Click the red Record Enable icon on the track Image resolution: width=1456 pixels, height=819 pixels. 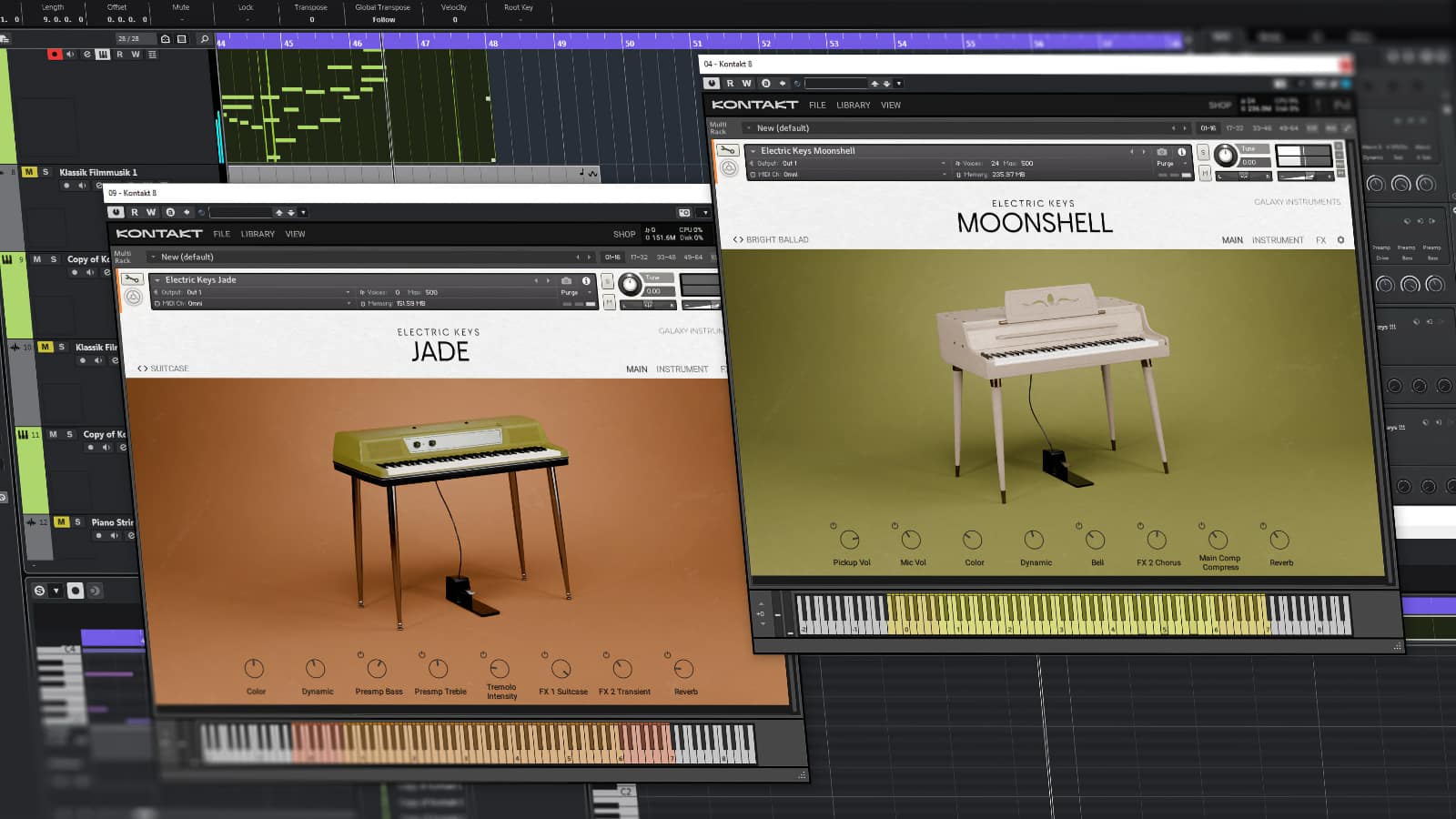tap(55, 55)
